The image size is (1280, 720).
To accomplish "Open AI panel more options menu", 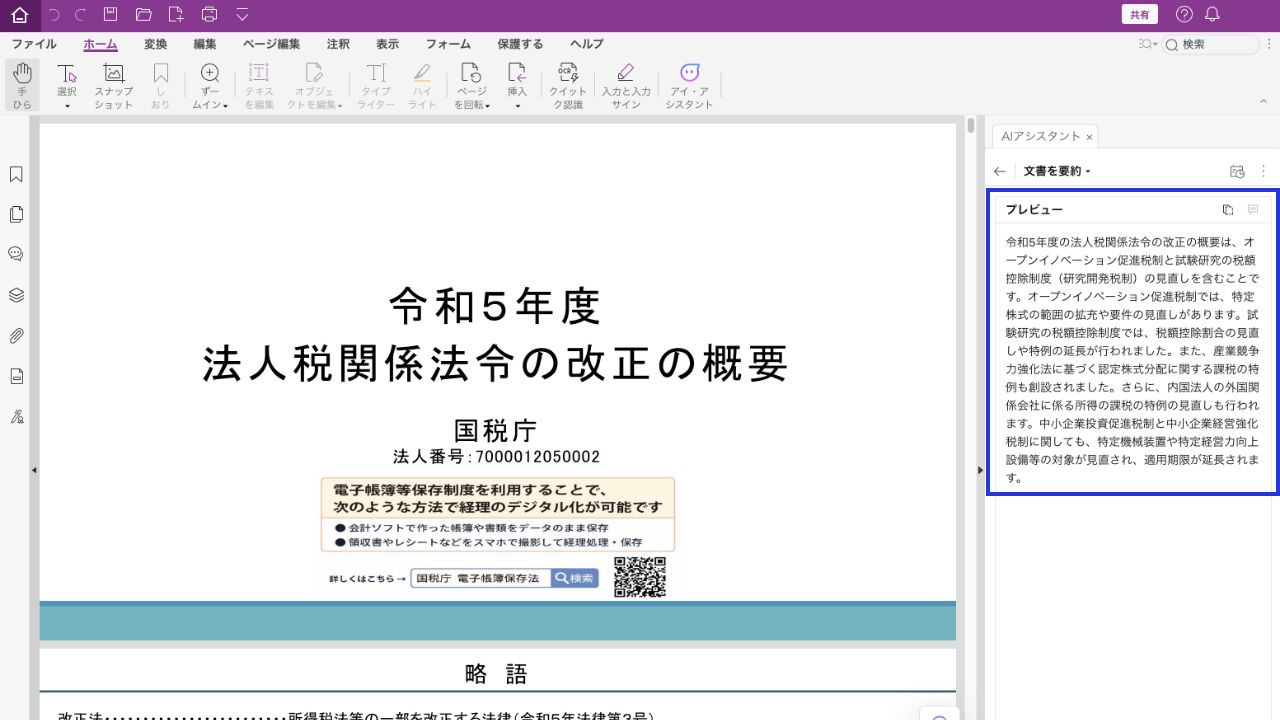I will [x=1264, y=172].
